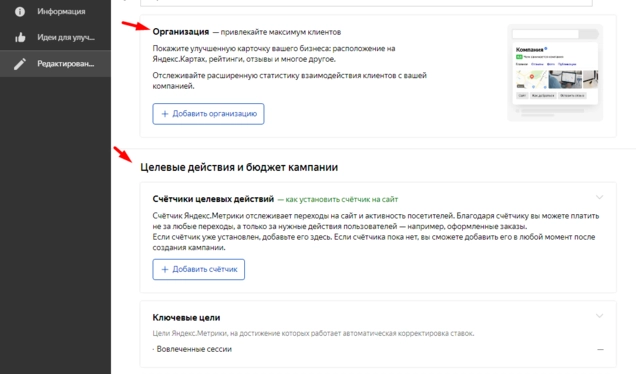Open the как установить счётчик на сайт link

[342, 200]
